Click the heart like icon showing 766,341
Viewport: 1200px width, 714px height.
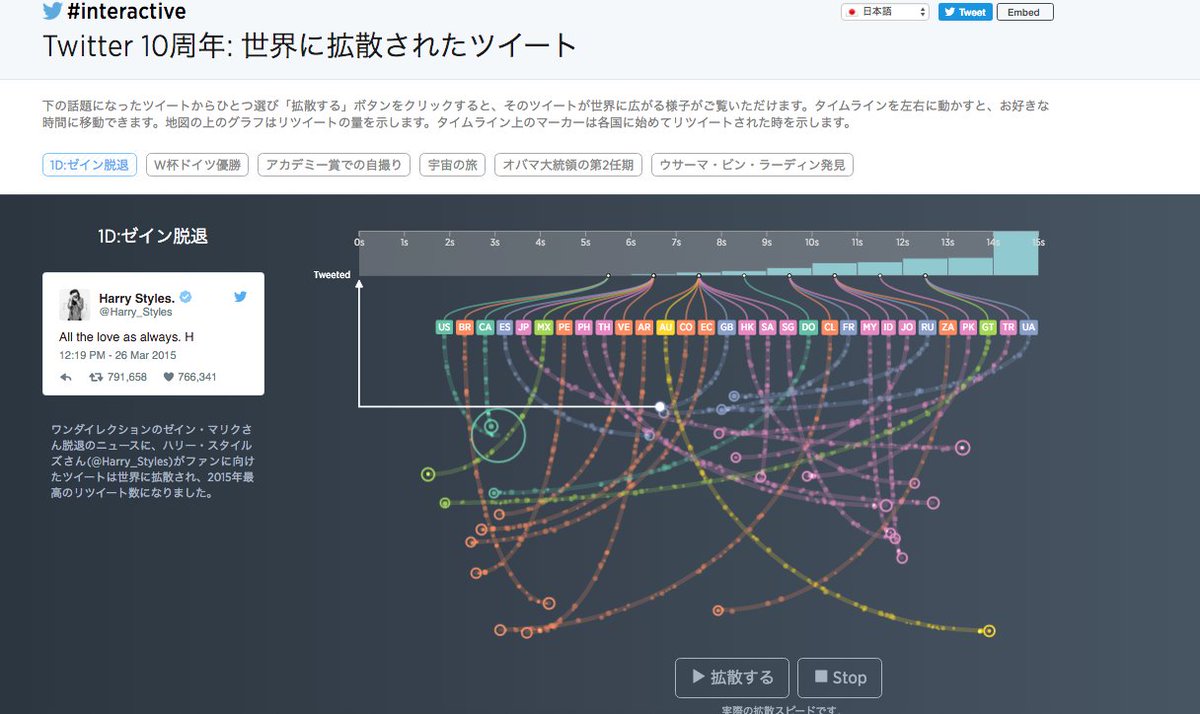(x=168, y=377)
